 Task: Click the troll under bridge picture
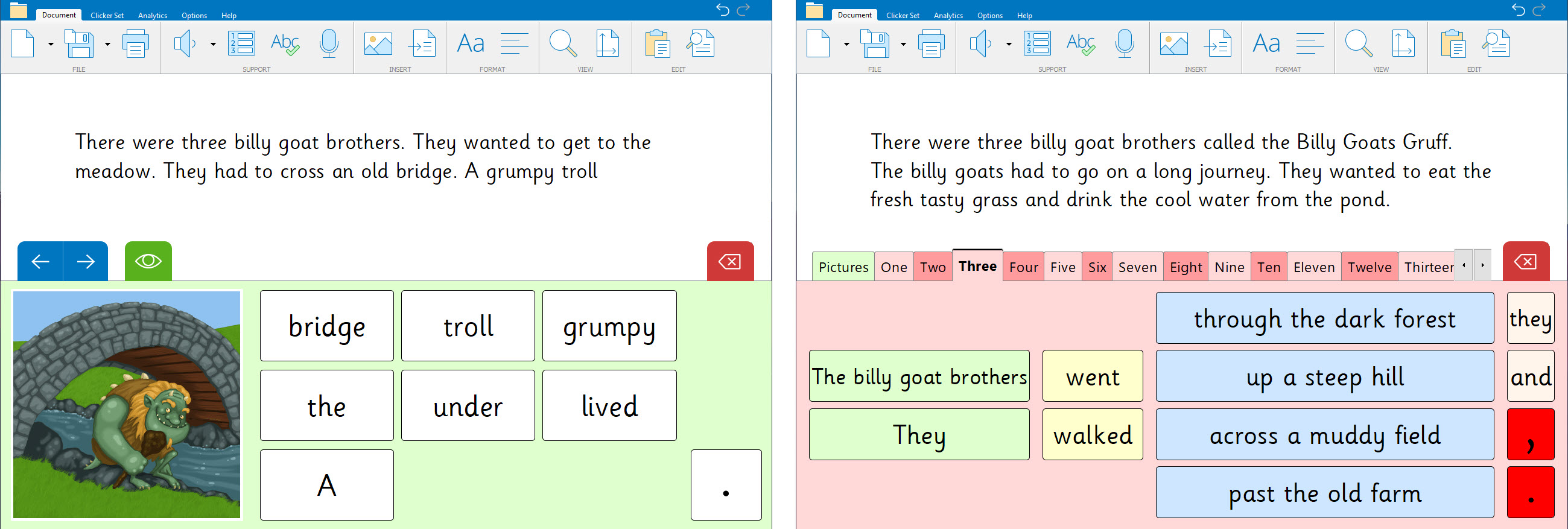click(x=127, y=405)
